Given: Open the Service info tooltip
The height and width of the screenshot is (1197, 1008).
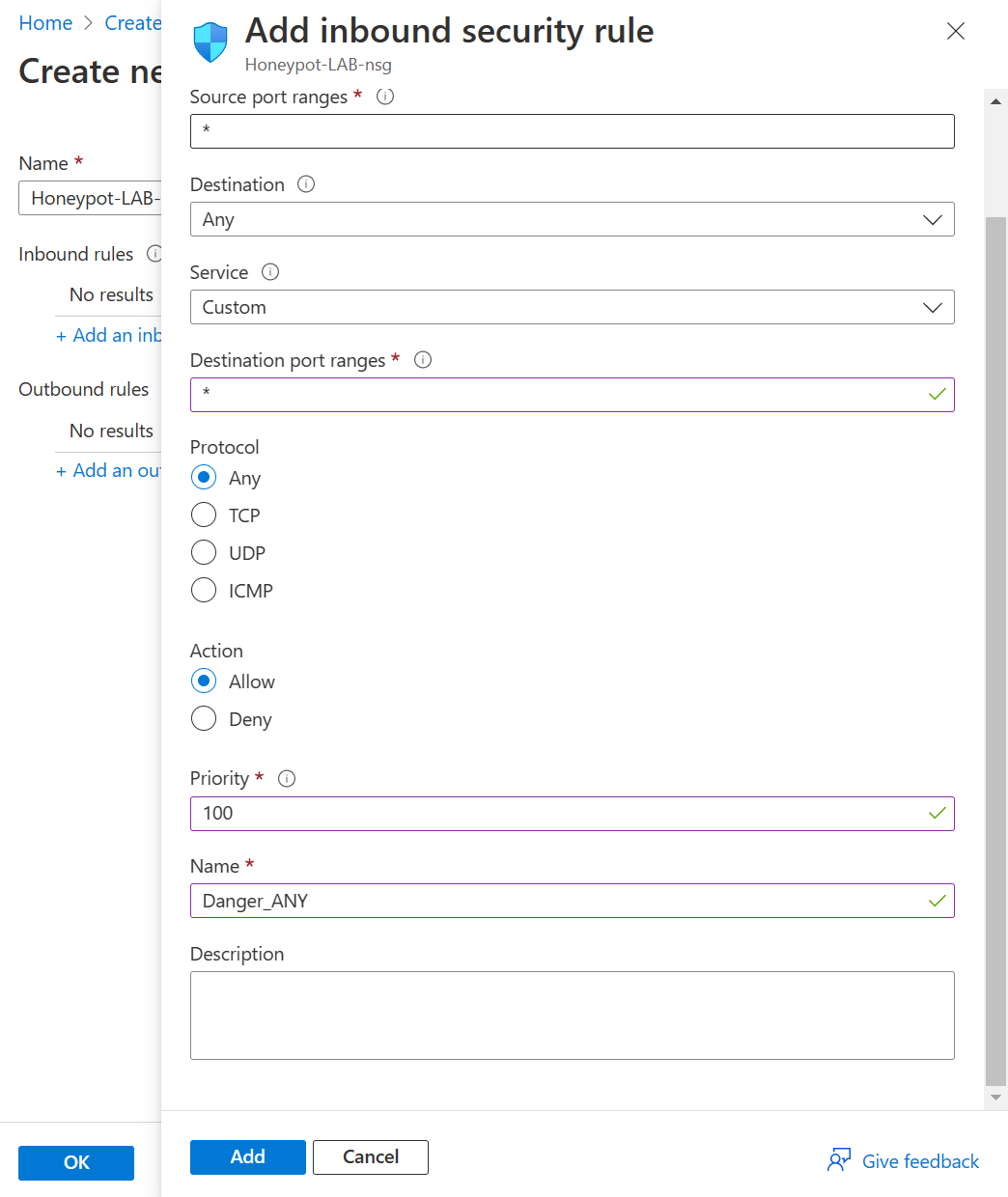Looking at the screenshot, I should [x=269, y=271].
